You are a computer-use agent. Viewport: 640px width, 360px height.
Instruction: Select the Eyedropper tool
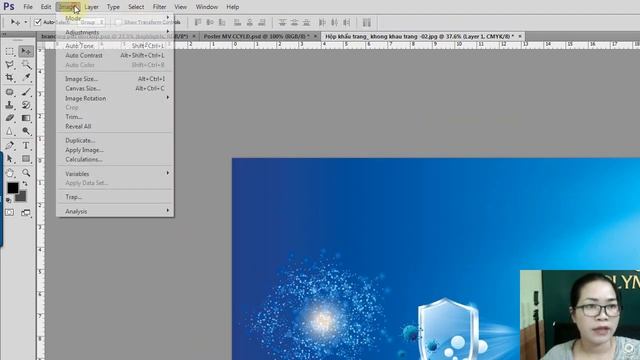tap(26, 78)
